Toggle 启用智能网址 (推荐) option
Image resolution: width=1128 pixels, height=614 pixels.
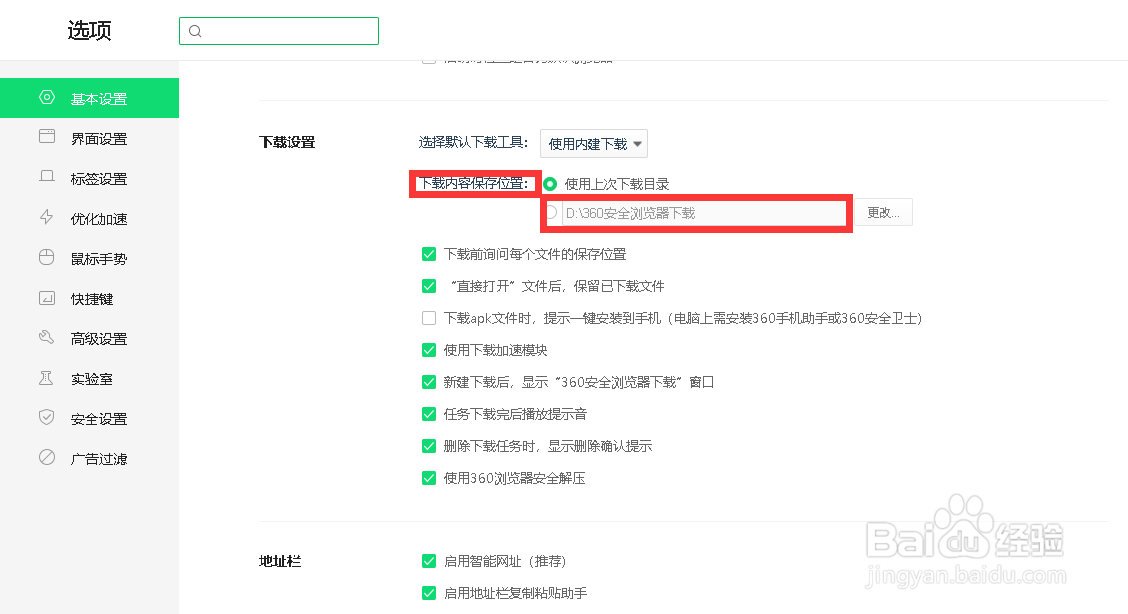click(x=429, y=561)
